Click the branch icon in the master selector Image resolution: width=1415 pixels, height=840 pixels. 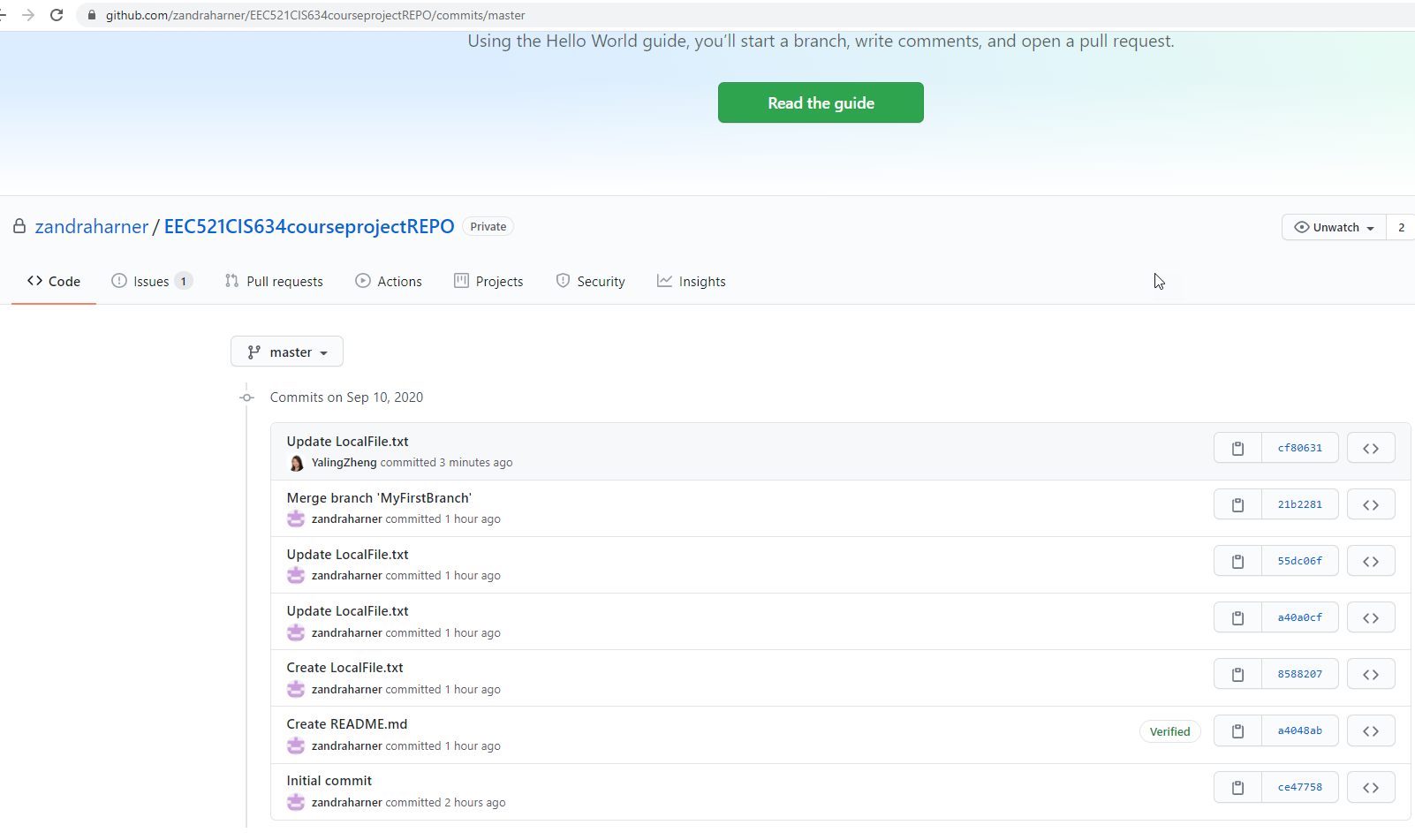pos(254,352)
